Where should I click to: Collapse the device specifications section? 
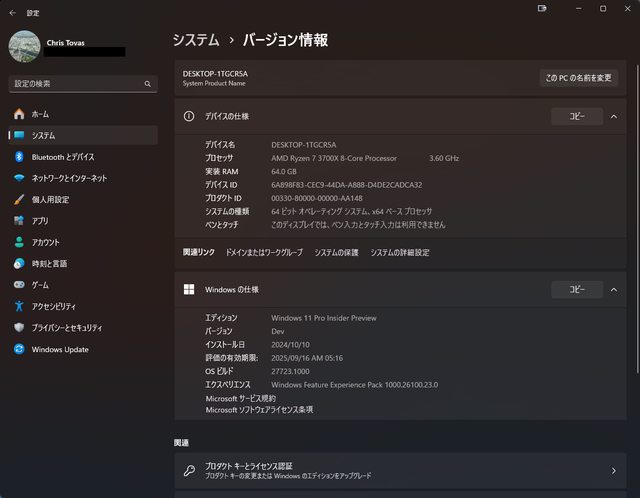pyautogui.click(x=613, y=117)
